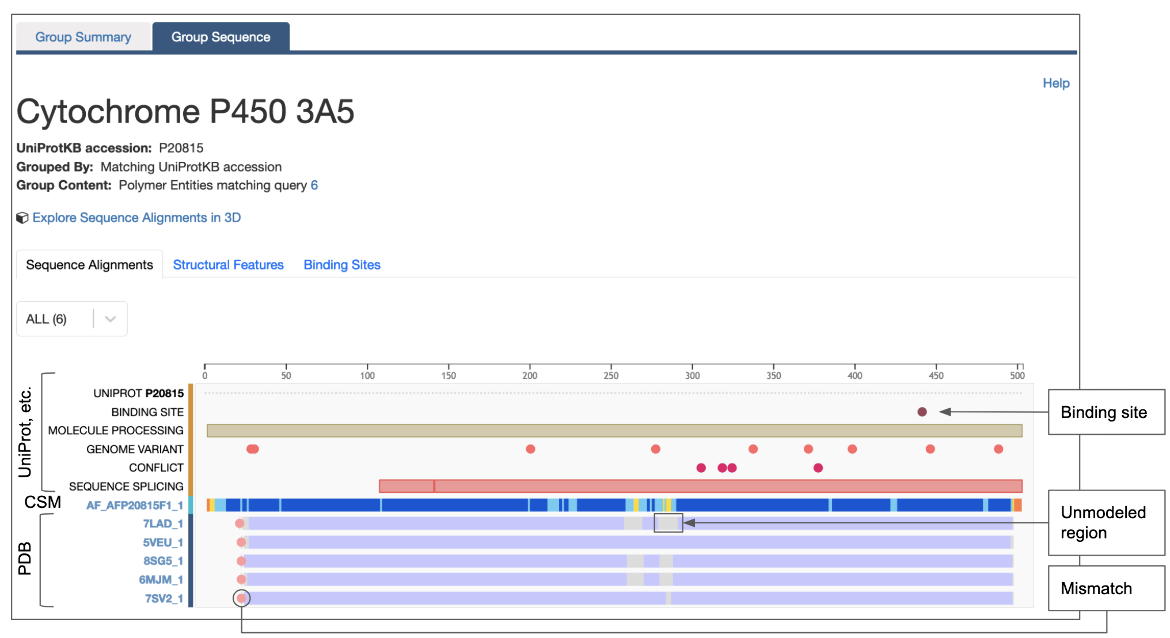The image size is (1170, 638).
Task: Open the AF_AFP20815F1_1 model link
Action: [134, 505]
